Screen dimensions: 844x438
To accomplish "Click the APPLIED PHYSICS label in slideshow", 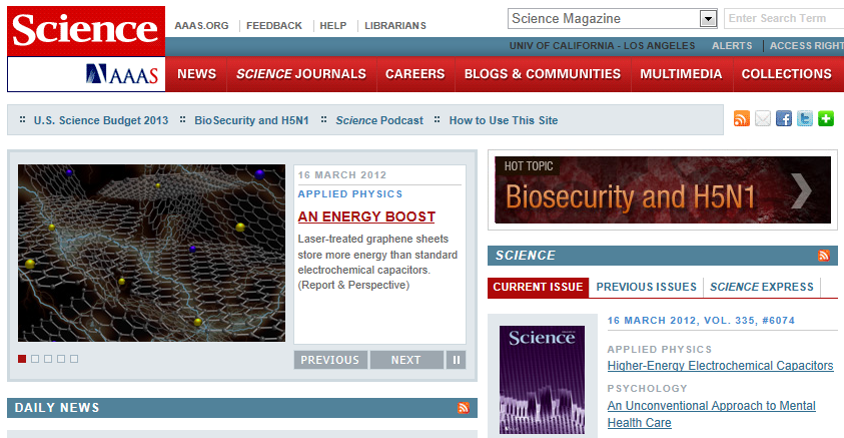I will pos(350,194).
